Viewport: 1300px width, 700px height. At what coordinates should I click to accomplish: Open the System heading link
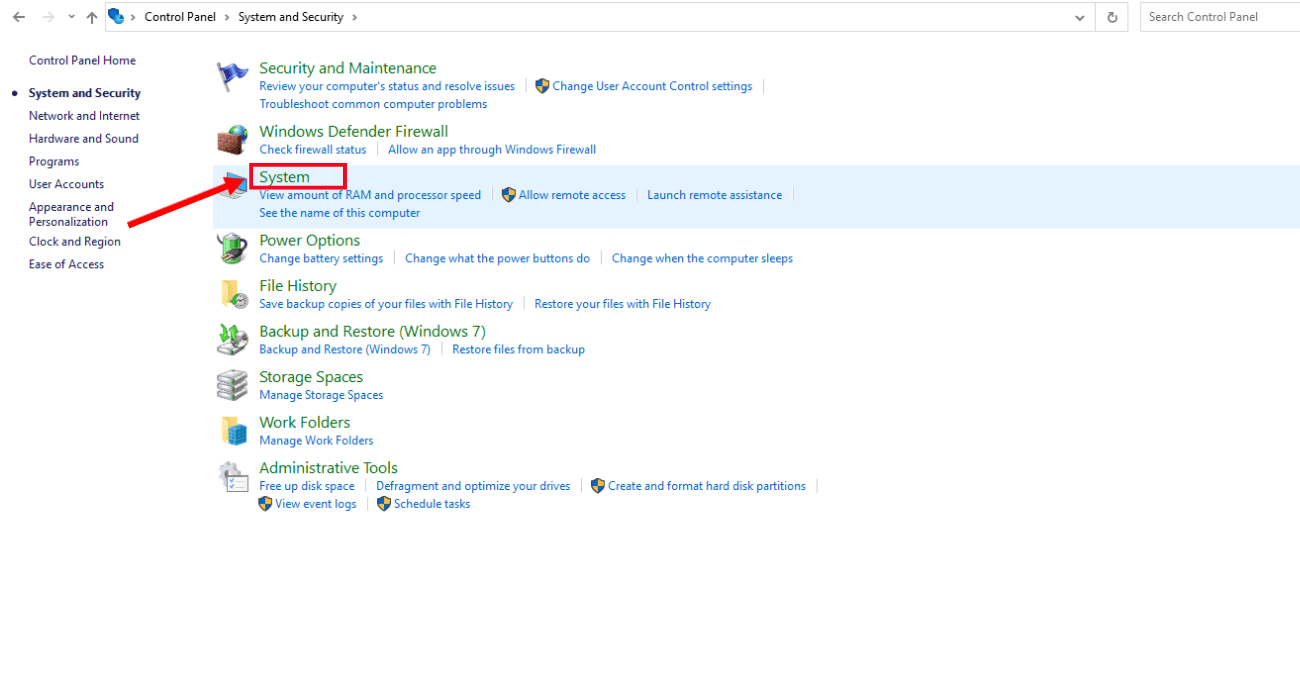[285, 177]
